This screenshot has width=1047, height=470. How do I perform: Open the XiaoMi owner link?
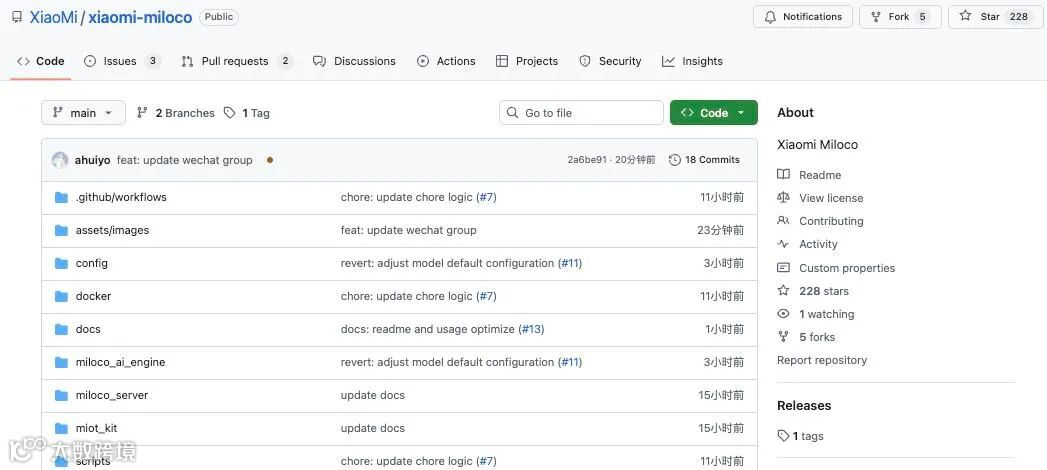pos(53,17)
